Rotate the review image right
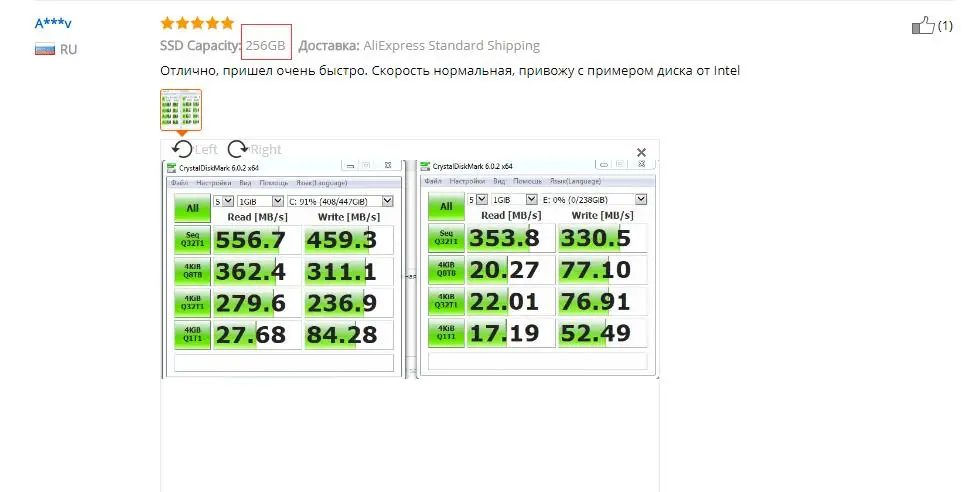Viewport: 970px width, 492px height. [x=238, y=149]
